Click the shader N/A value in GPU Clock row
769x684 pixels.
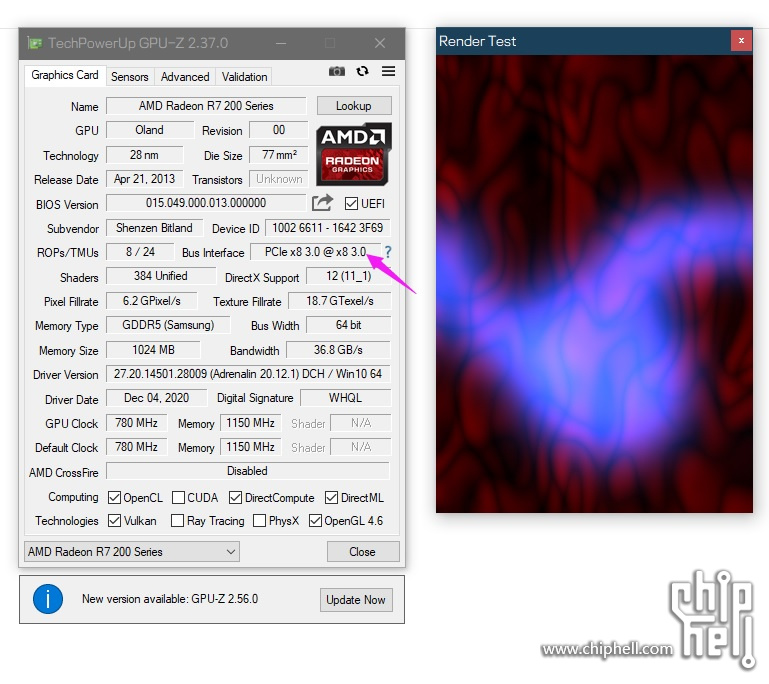point(361,423)
